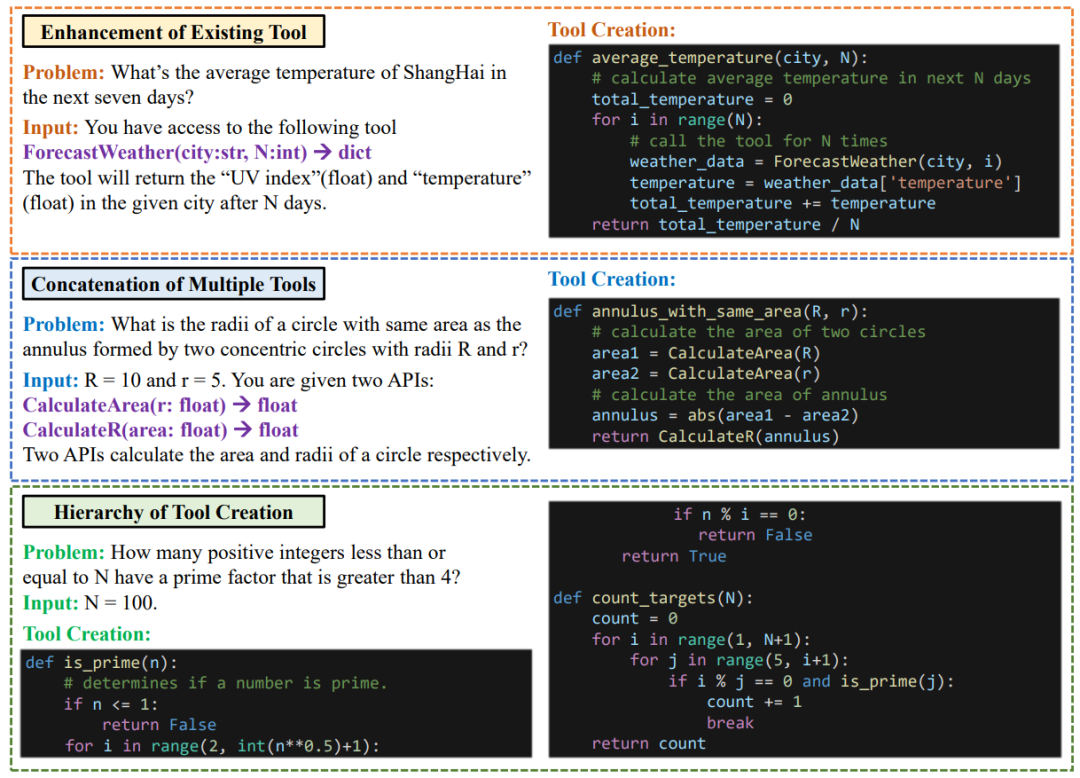The image size is (1080, 778).
Task: Click the blue "Tool Creation:" label
Action: [x=611, y=279]
